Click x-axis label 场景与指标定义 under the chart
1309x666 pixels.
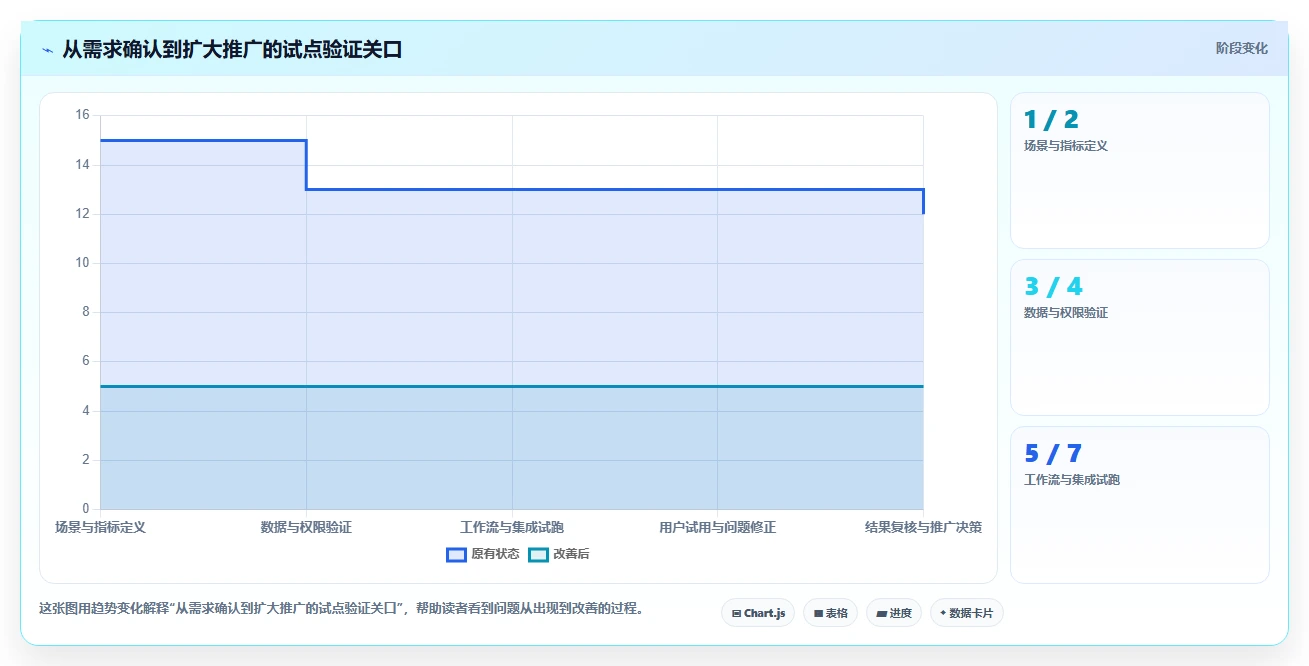click(x=100, y=527)
